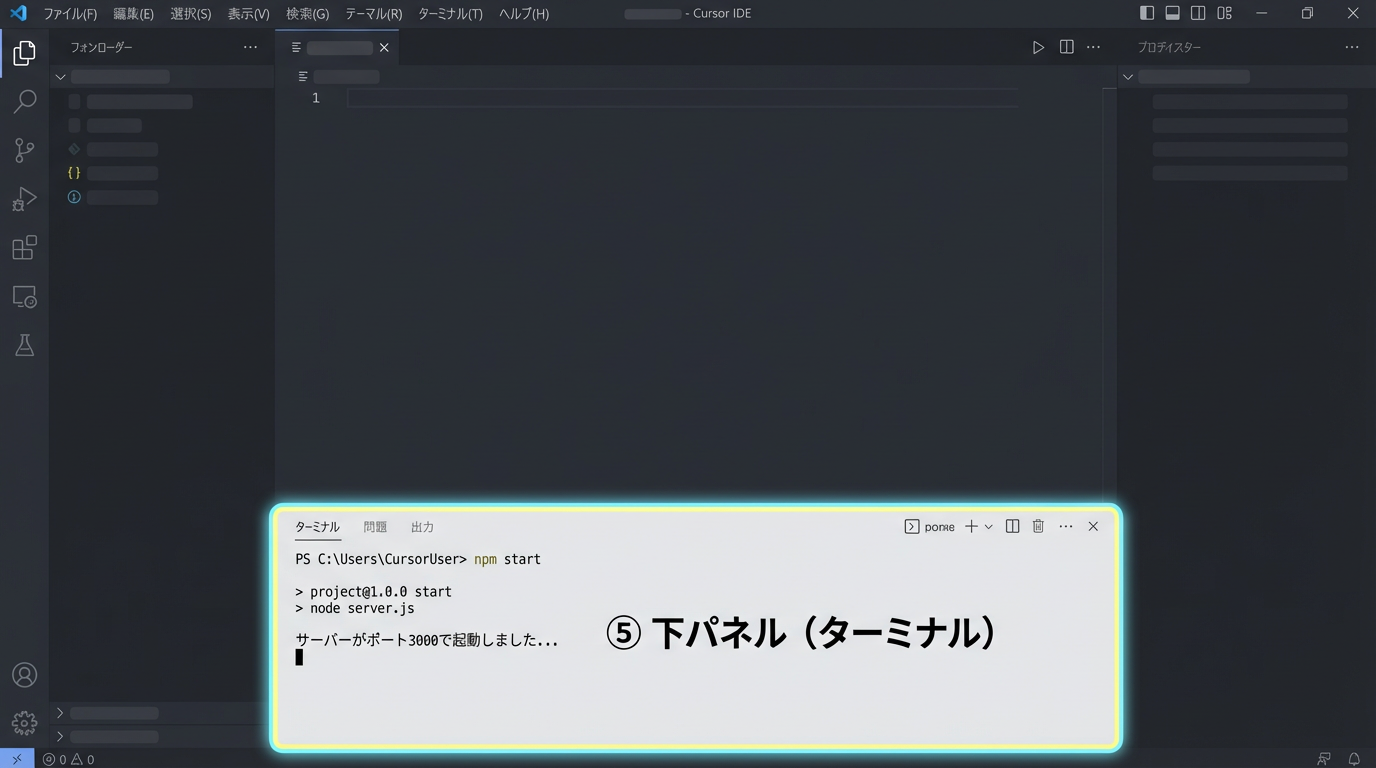Open the Remote Explorer icon
1376x768 pixels.
pos(24,296)
